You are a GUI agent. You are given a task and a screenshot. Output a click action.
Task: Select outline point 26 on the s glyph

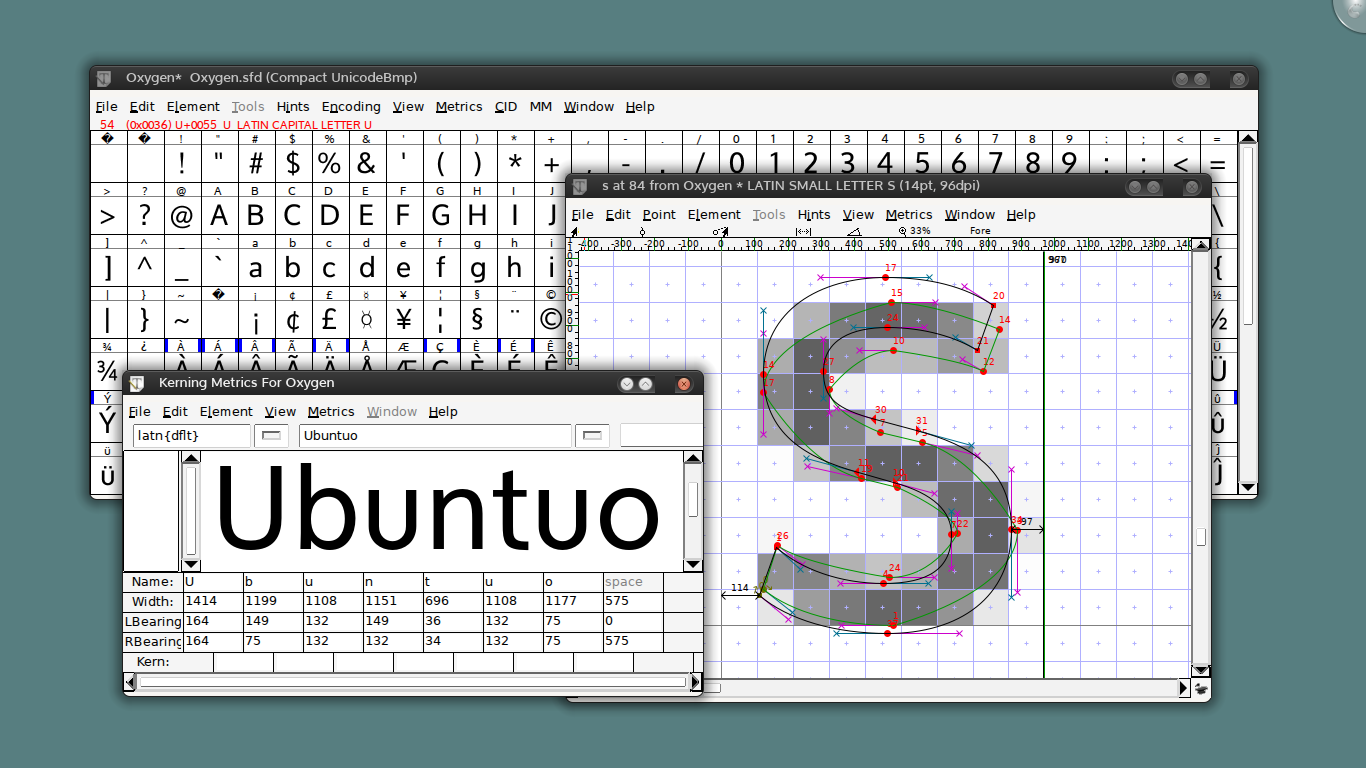[777, 546]
